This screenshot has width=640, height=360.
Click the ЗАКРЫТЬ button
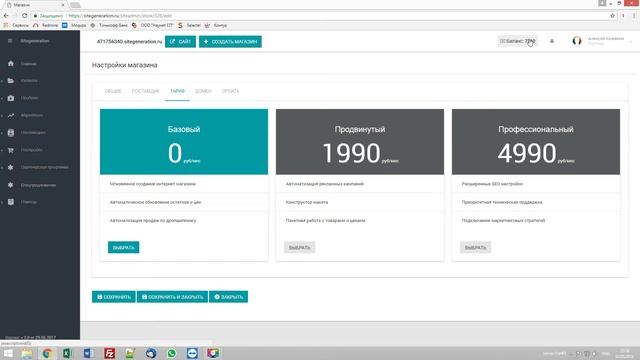pos(229,297)
